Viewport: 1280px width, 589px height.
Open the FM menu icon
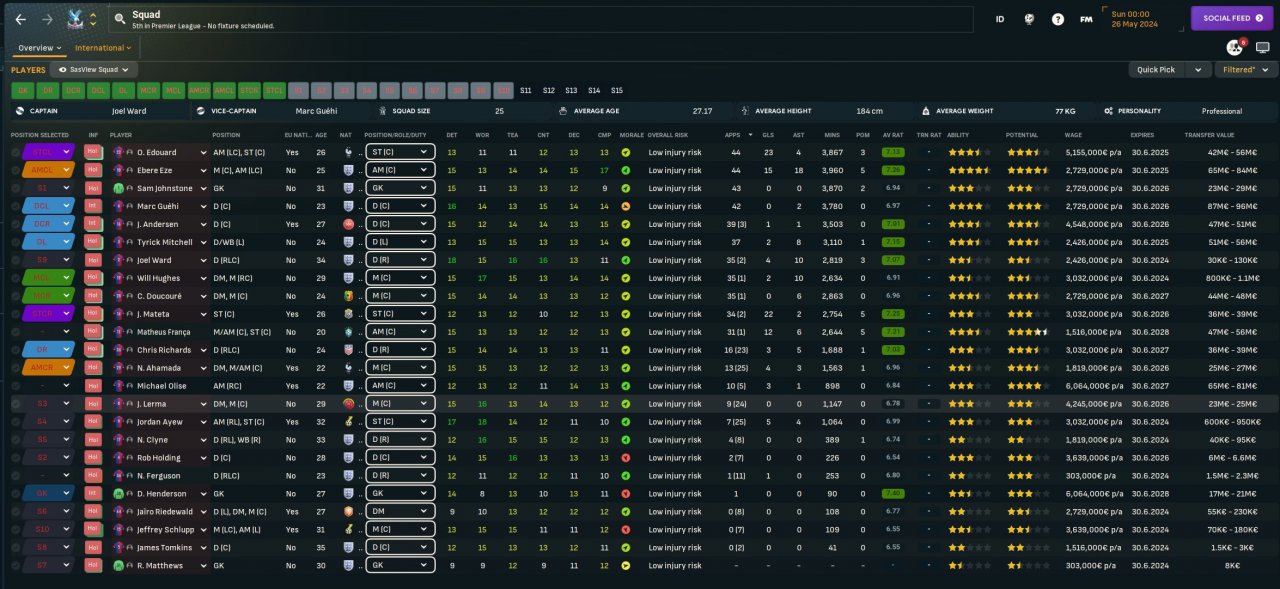point(1086,19)
